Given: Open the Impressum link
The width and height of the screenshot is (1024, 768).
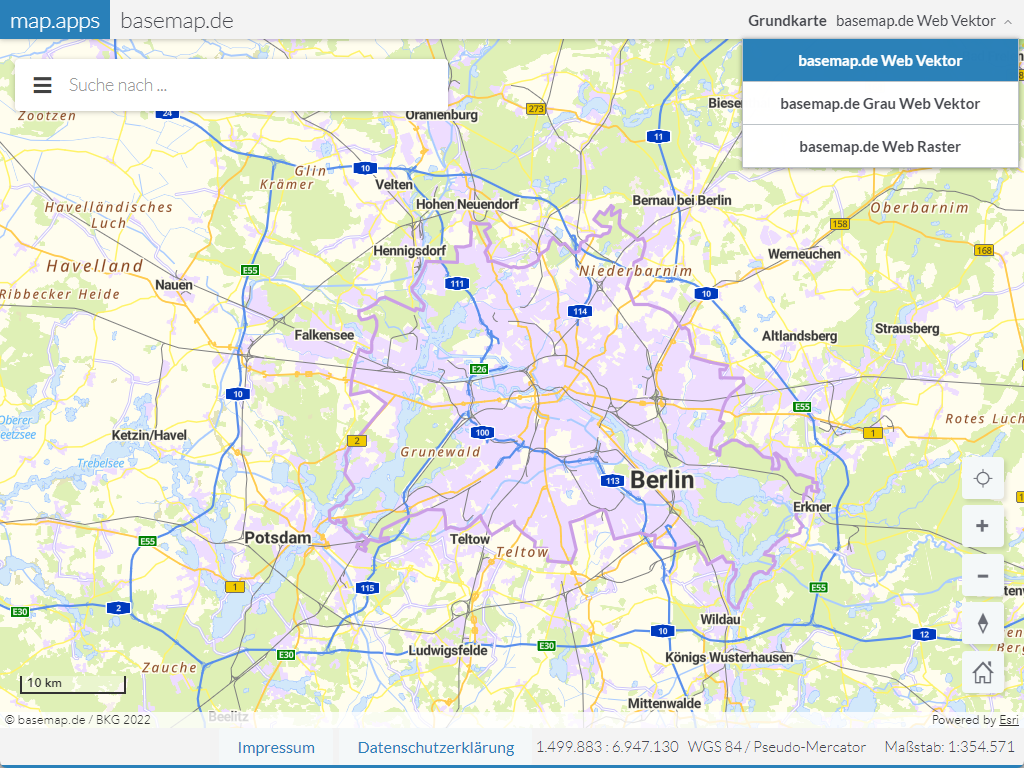Looking at the screenshot, I should [x=276, y=748].
